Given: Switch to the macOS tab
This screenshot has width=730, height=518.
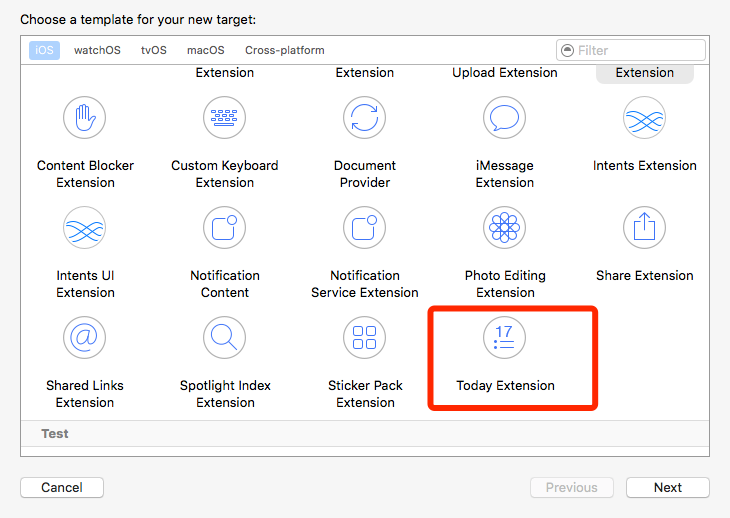Looking at the screenshot, I should coord(206,50).
